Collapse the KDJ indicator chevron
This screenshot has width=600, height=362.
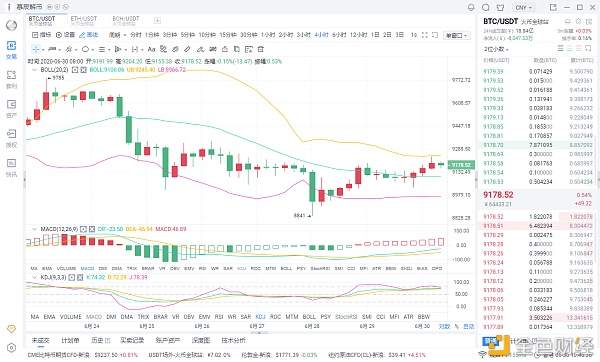tap(34, 277)
